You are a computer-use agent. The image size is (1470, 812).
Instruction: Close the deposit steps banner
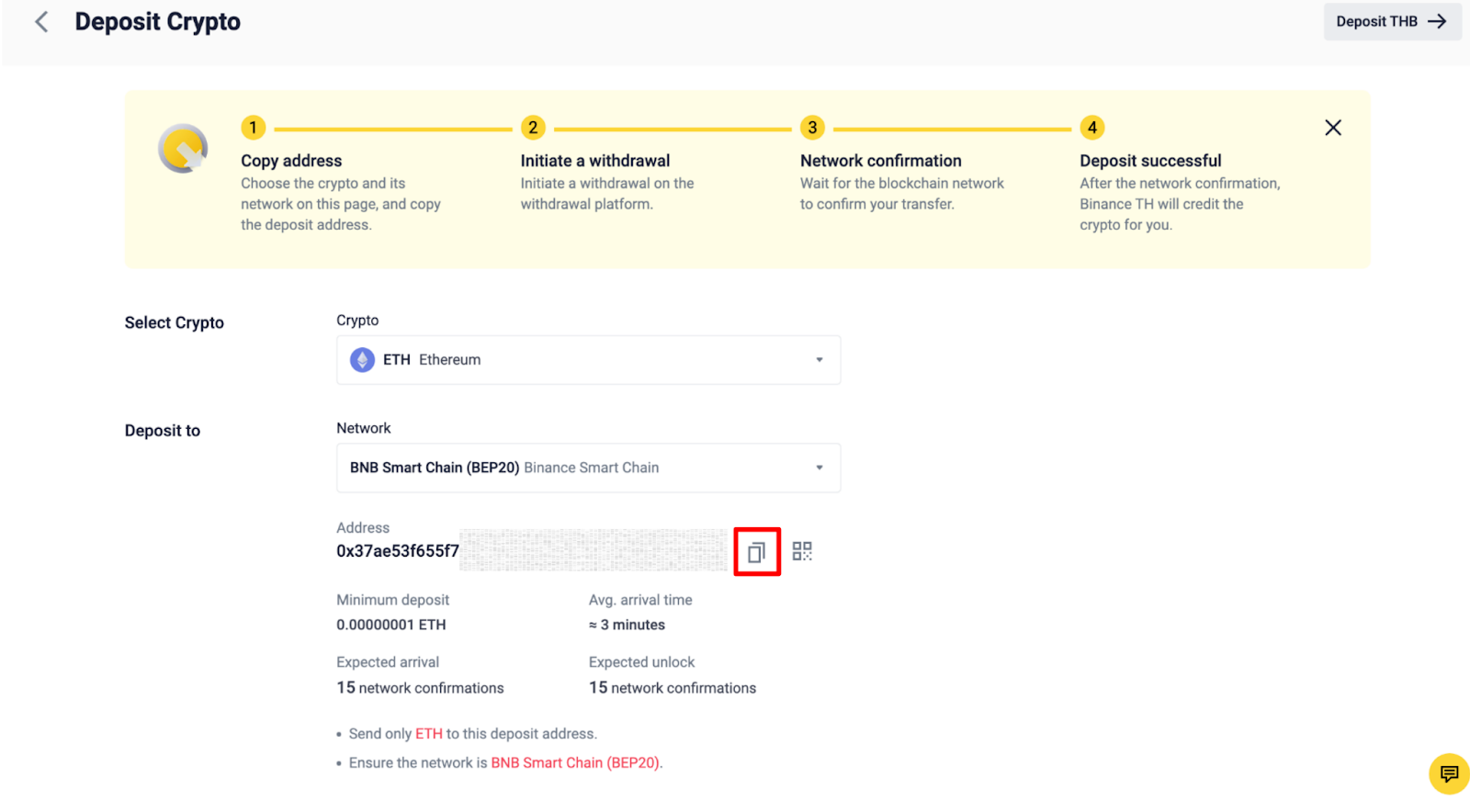pos(1332,128)
